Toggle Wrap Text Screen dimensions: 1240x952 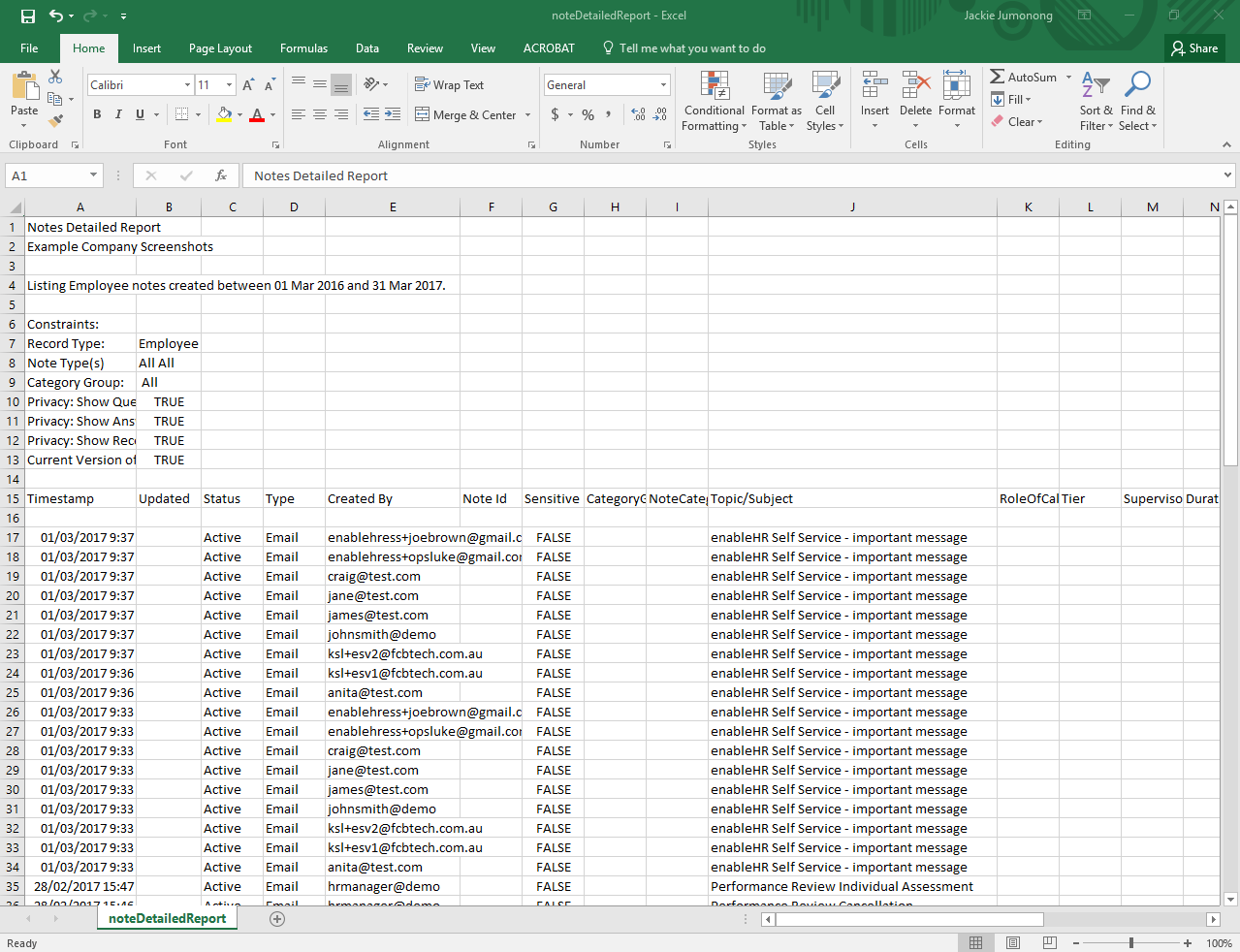tap(449, 85)
